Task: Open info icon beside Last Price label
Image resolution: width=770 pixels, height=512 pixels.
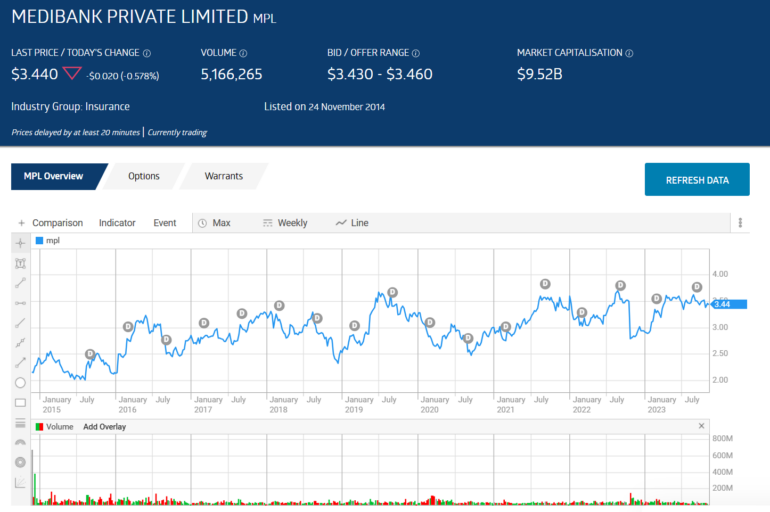Action: pyautogui.click(x=147, y=53)
